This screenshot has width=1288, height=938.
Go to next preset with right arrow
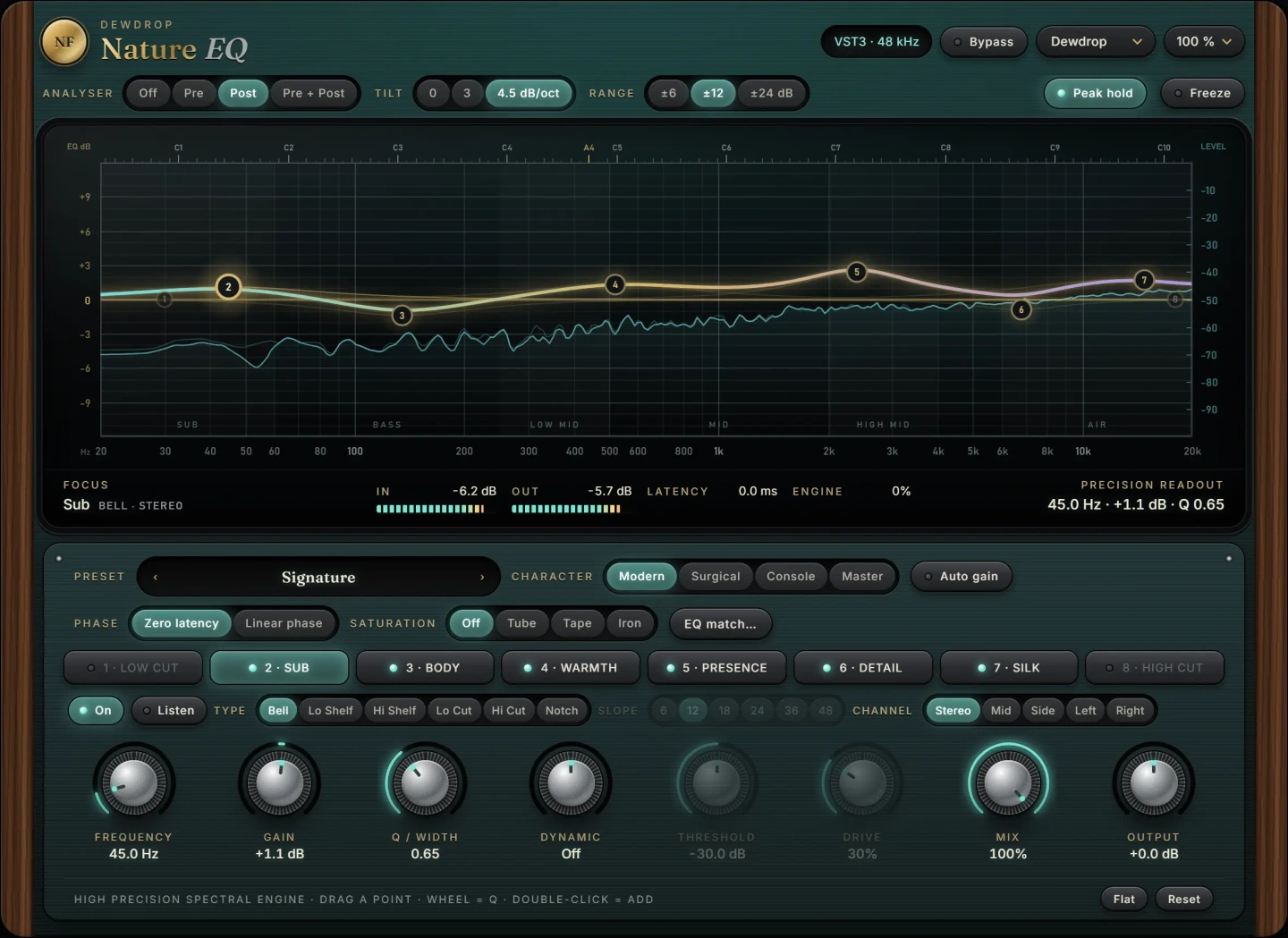pos(482,578)
